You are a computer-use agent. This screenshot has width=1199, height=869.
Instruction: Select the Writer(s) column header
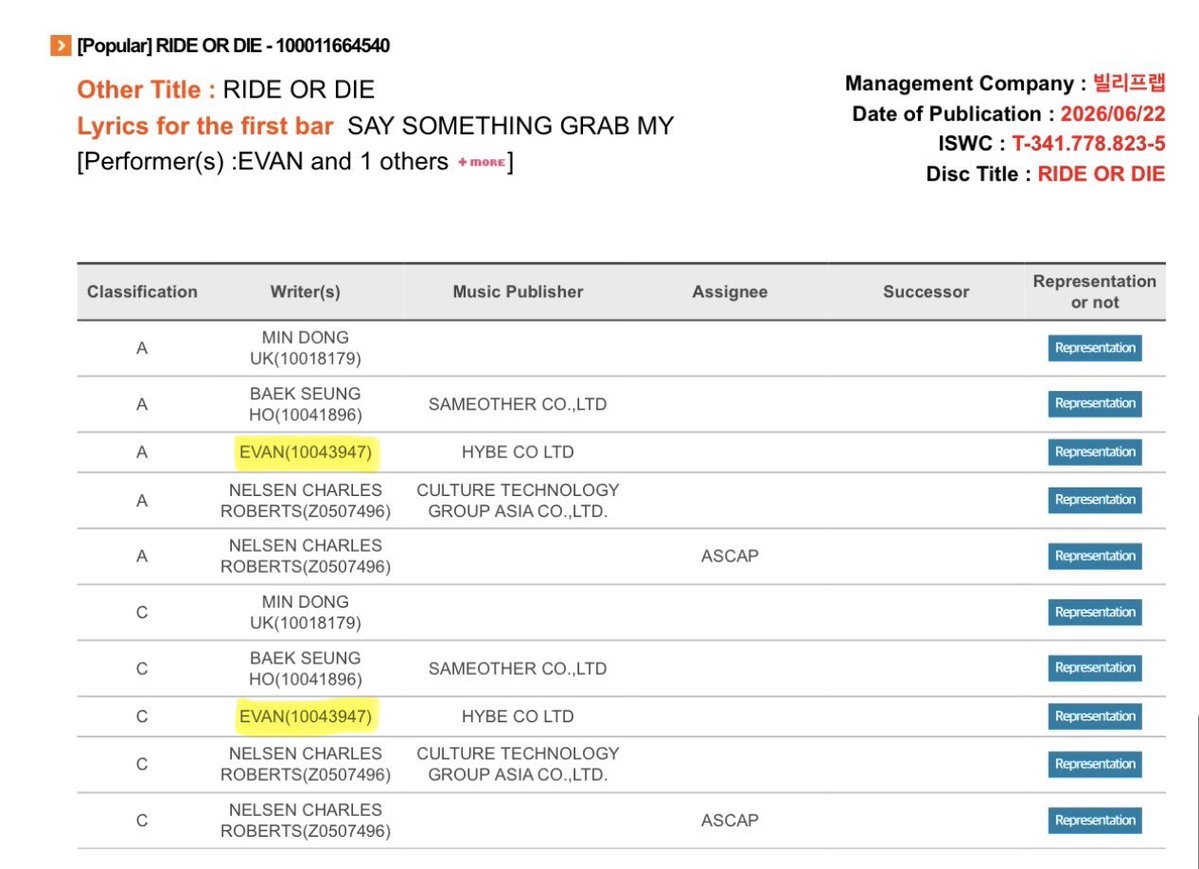tap(305, 291)
